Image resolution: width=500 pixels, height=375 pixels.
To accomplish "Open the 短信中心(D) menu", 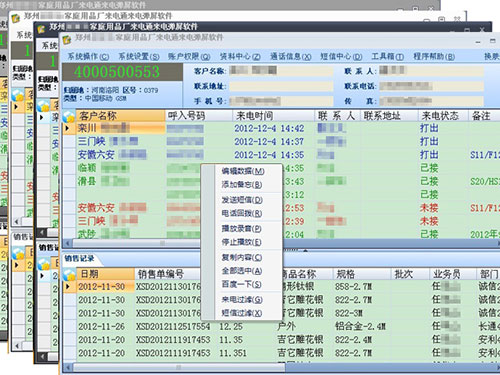I will pyautogui.click(x=341, y=57).
